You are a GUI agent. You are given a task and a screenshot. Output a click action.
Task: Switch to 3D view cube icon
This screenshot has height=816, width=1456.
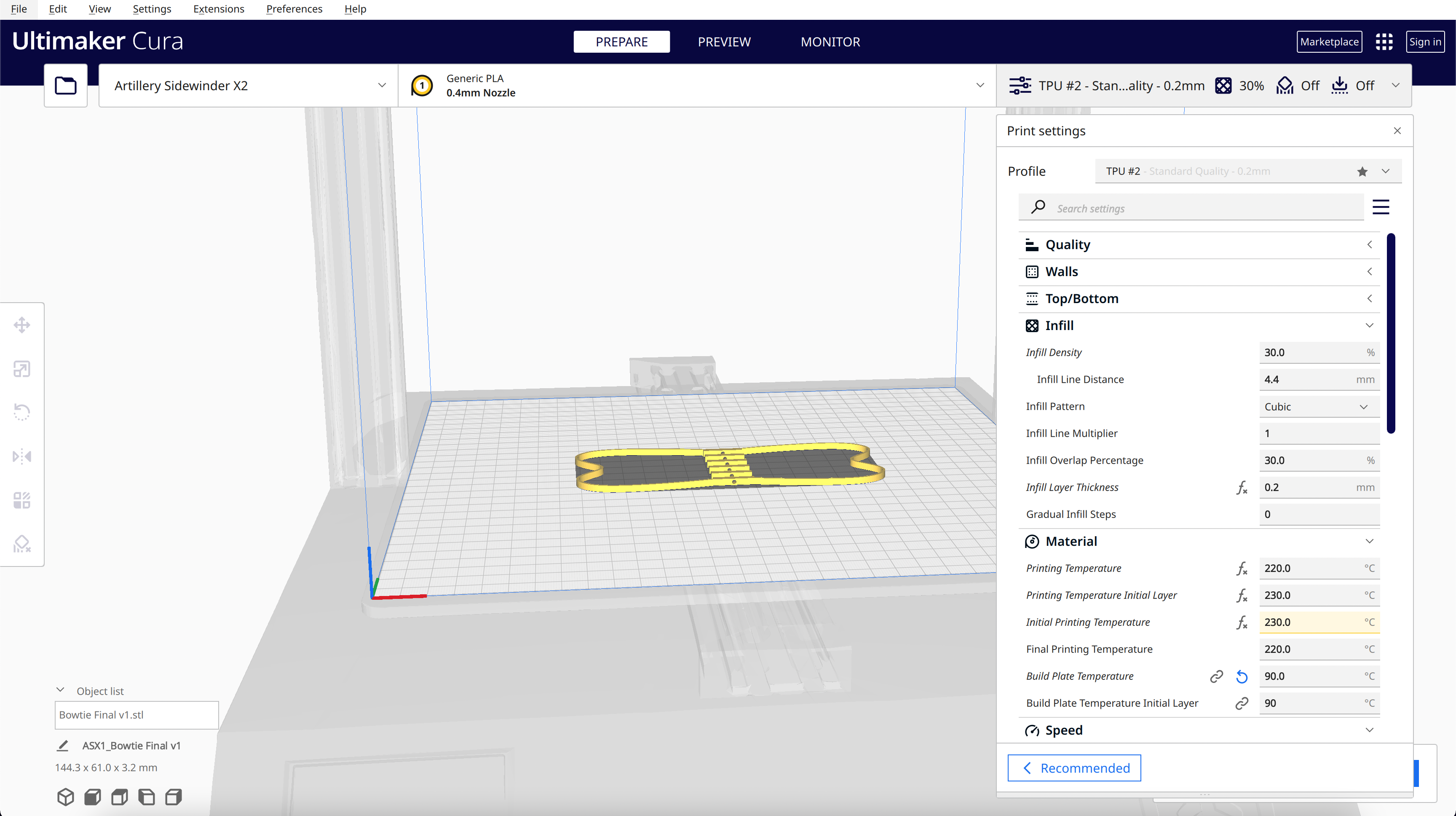click(66, 797)
